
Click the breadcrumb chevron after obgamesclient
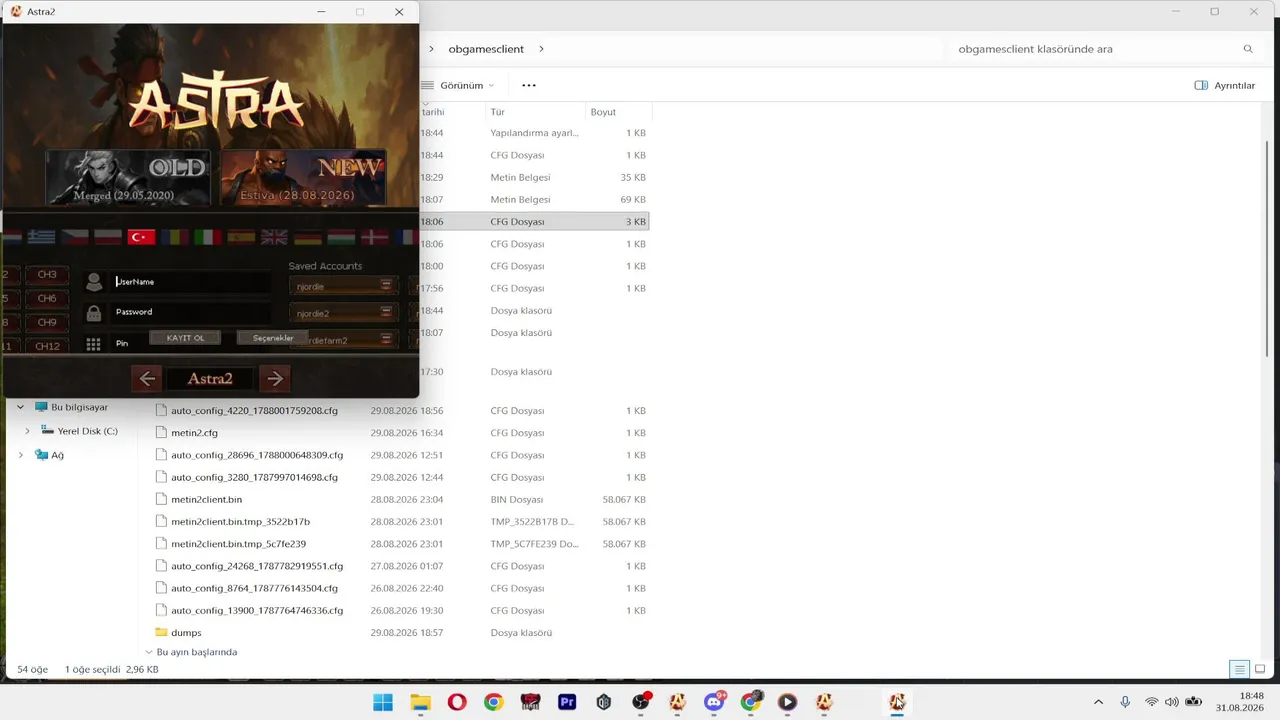(541, 49)
